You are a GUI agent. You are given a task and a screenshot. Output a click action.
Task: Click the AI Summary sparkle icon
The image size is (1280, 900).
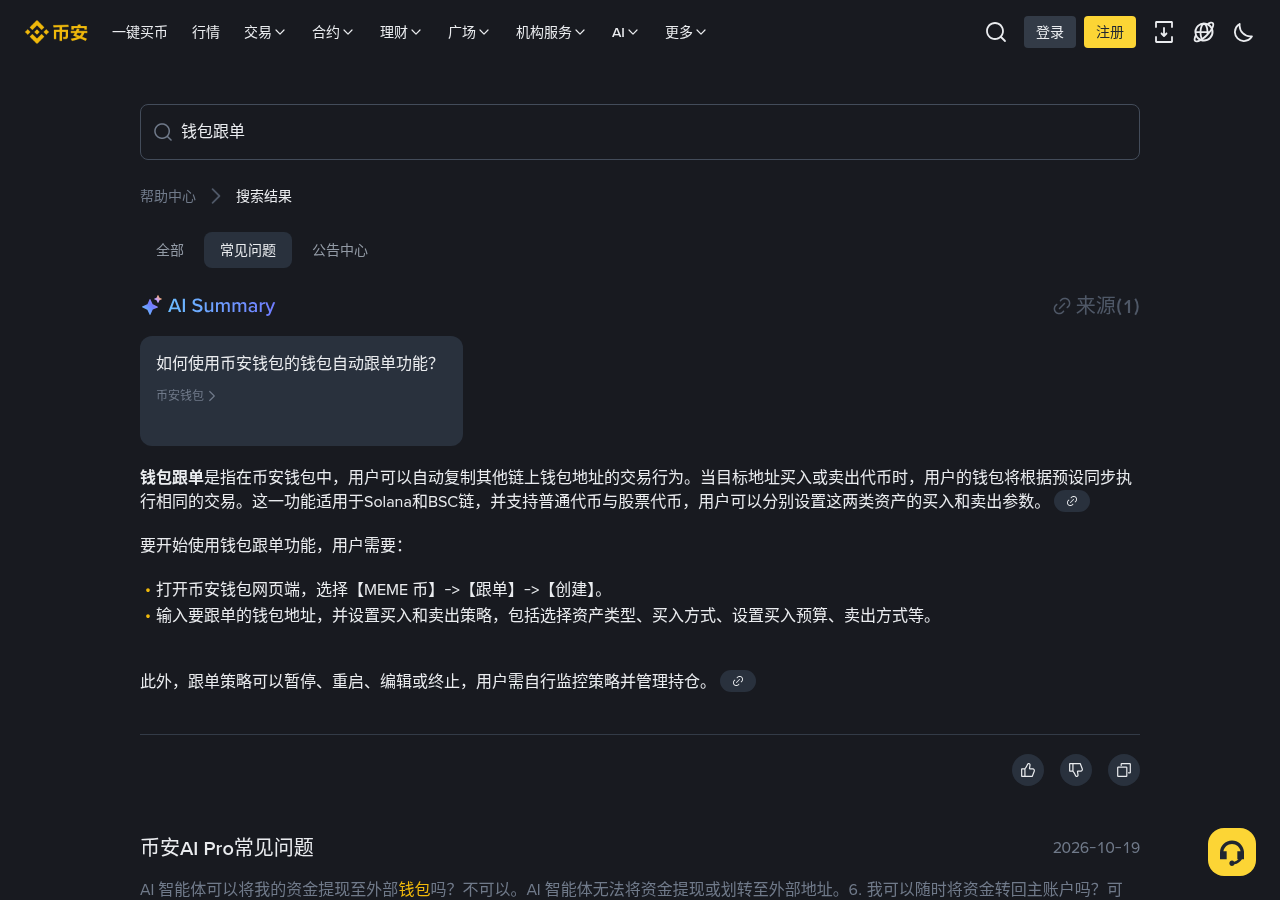point(151,306)
